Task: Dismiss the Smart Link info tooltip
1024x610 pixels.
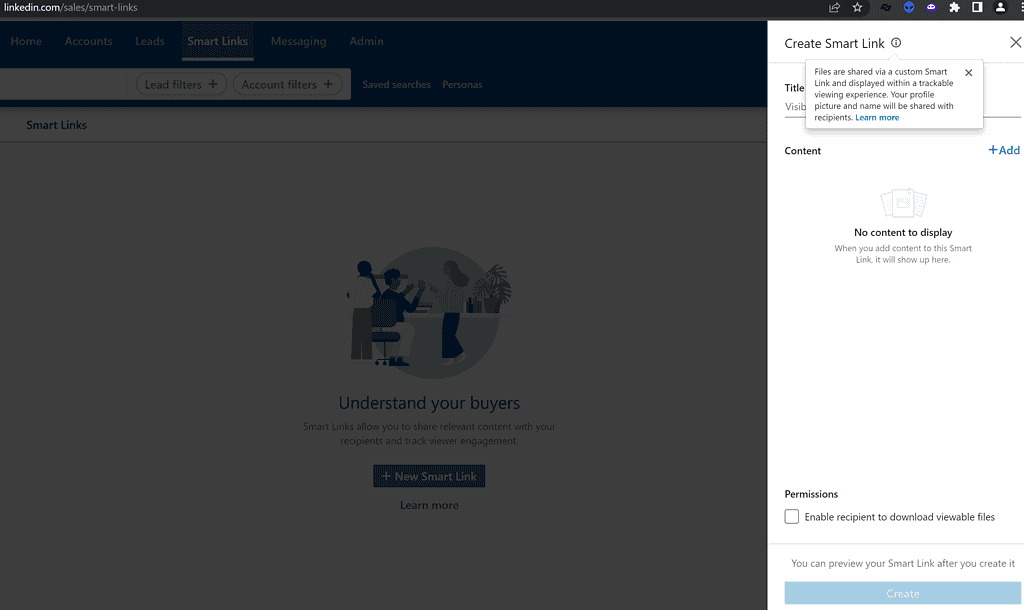Action: [x=968, y=72]
